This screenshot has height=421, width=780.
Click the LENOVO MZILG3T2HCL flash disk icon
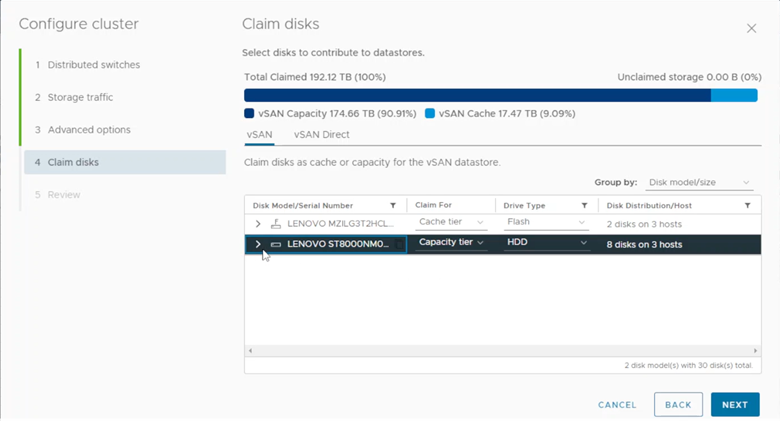coord(276,223)
